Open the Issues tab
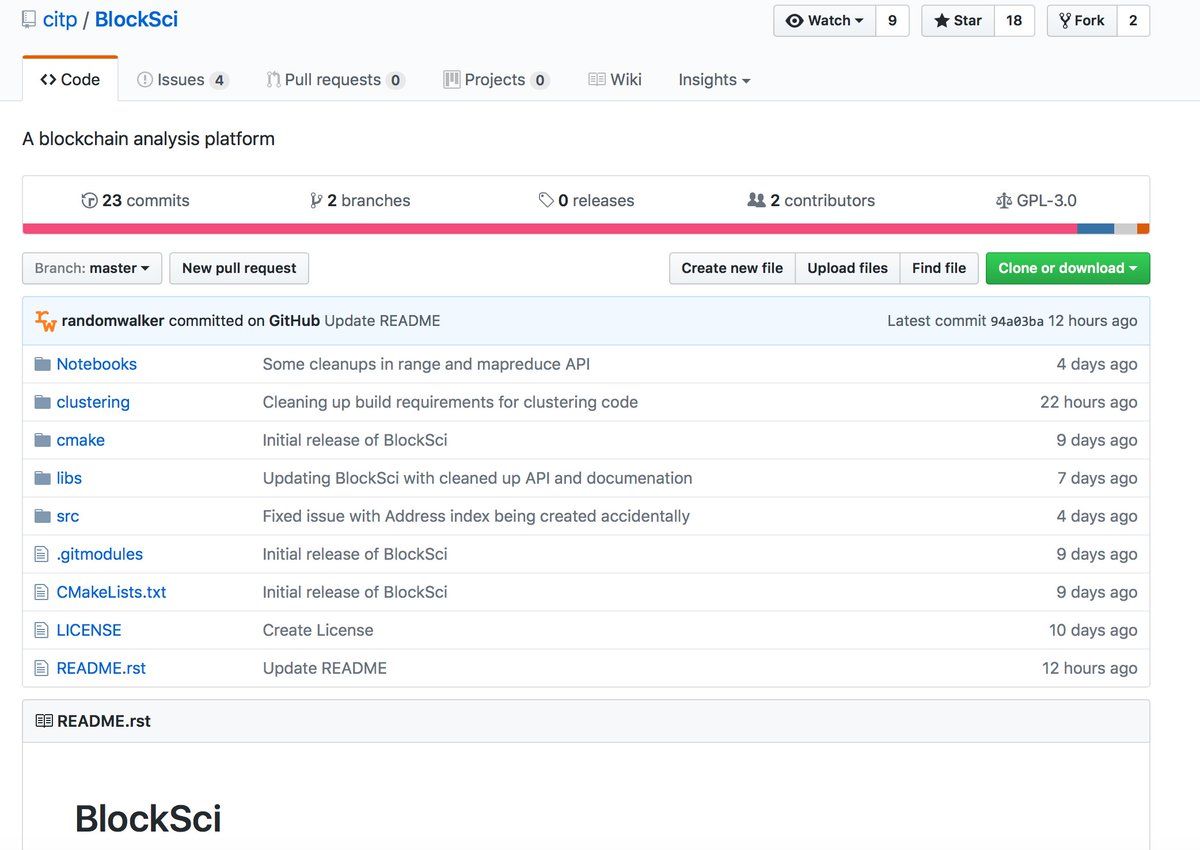Viewport: 1200px width, 850px height. 183,79
